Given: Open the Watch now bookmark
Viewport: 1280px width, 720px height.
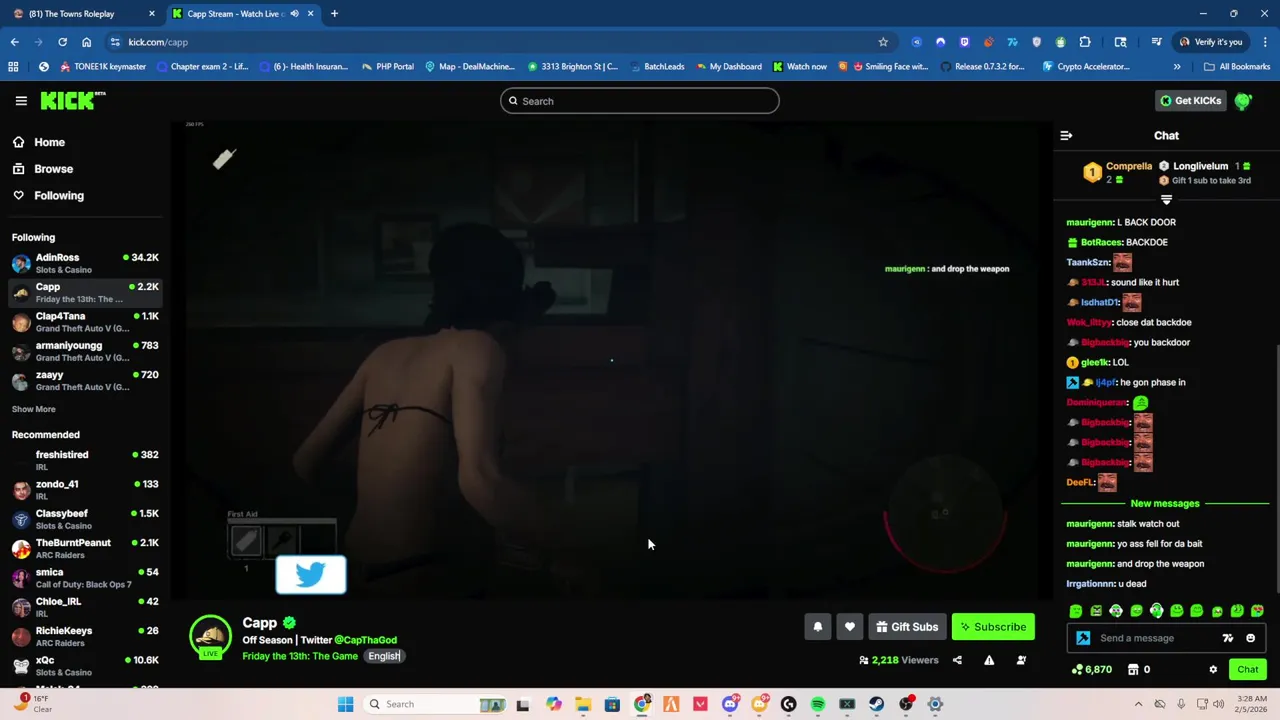Looking at the screenshot, I should tap(799, 66).
